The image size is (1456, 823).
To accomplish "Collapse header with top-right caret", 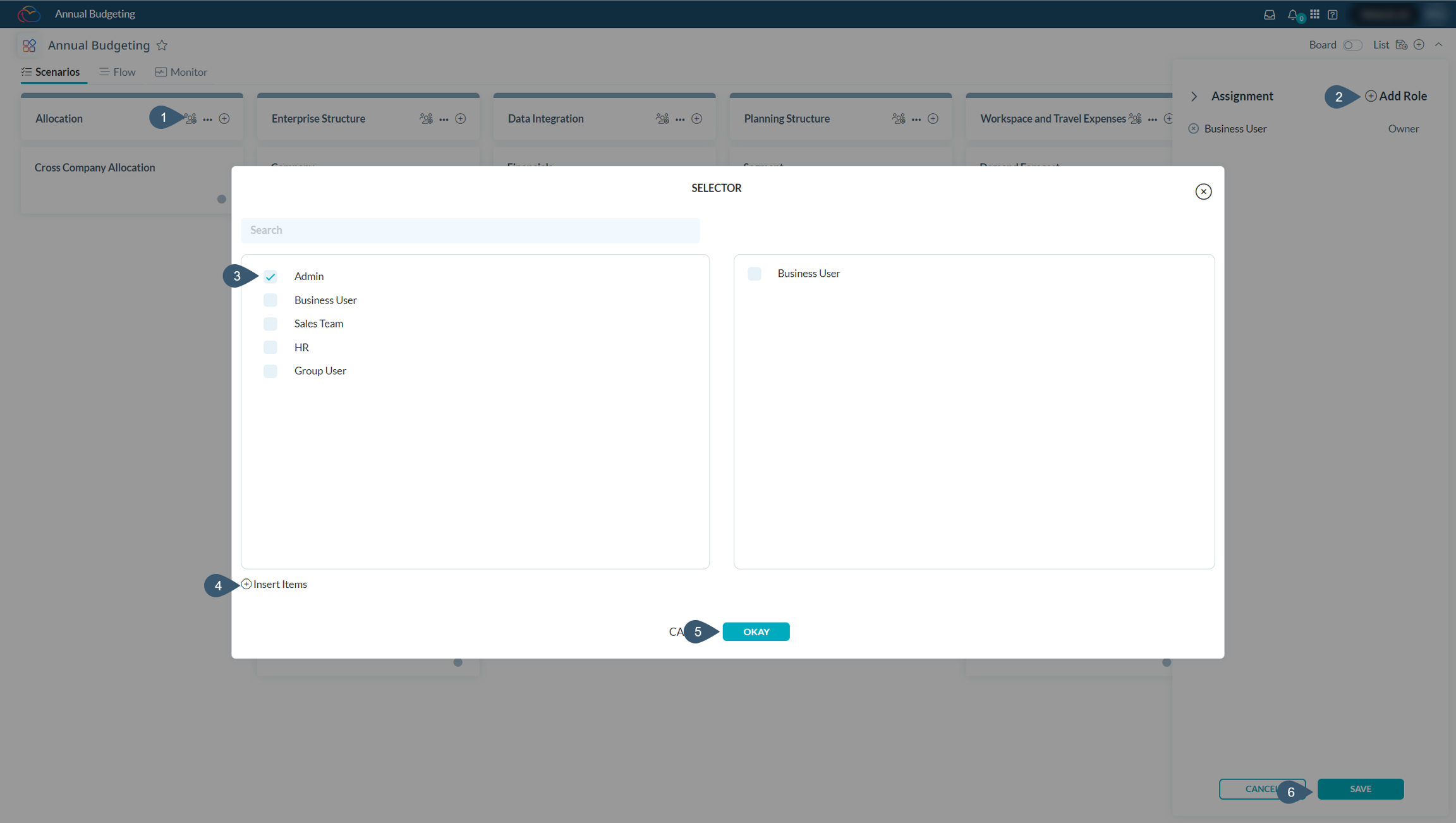I will pyautogui.click(x=1438, y=45).
